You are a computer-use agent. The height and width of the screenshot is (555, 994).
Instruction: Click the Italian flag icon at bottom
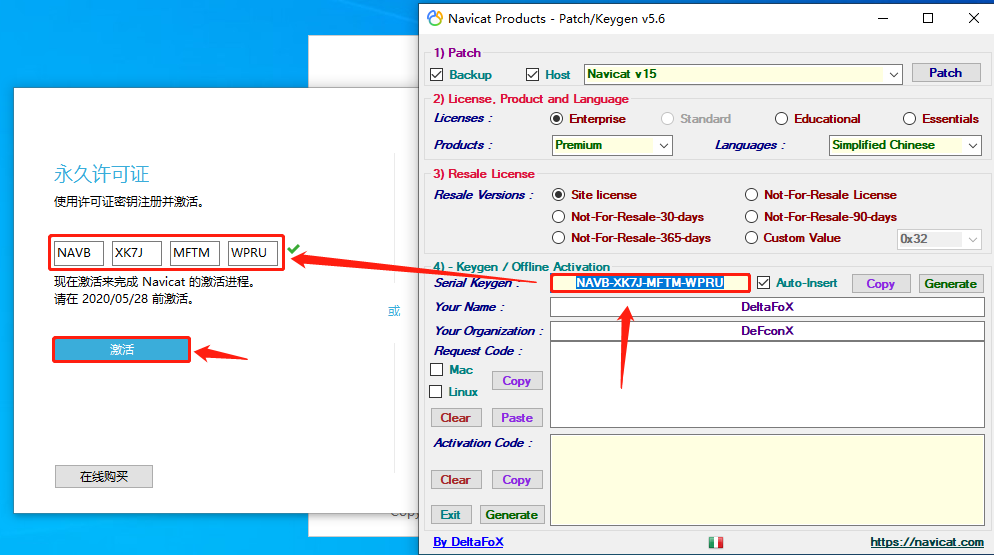click(716, 542)
